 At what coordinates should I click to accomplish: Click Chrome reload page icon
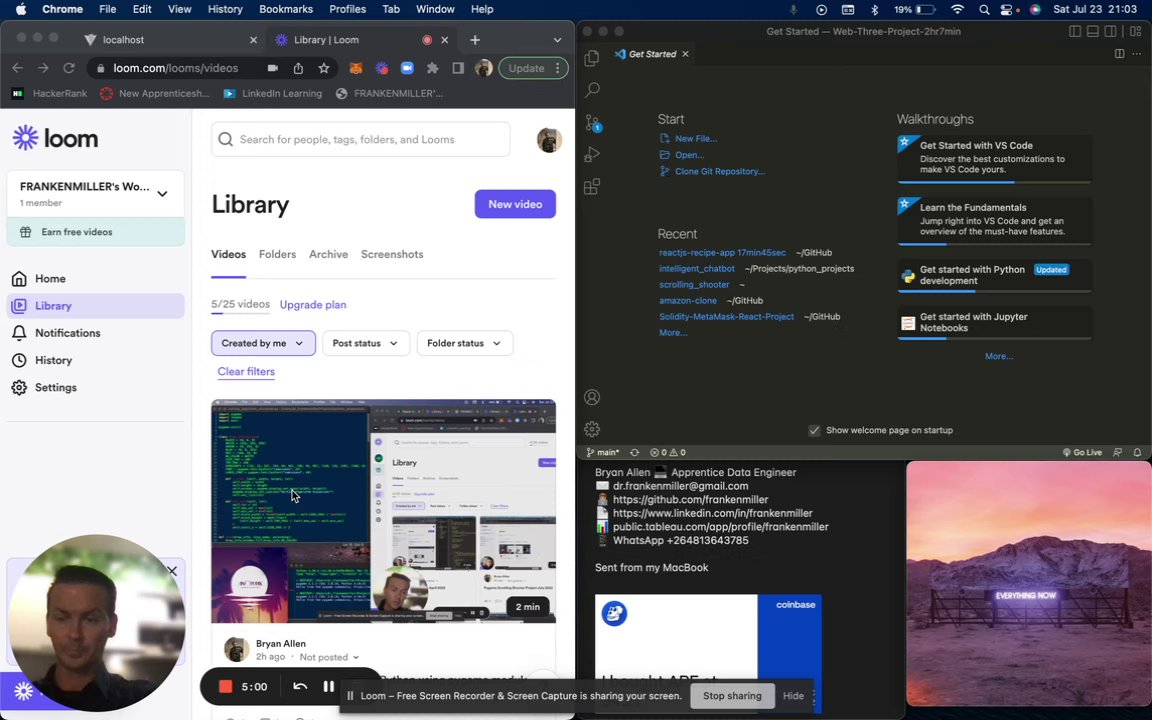point(68,68)
